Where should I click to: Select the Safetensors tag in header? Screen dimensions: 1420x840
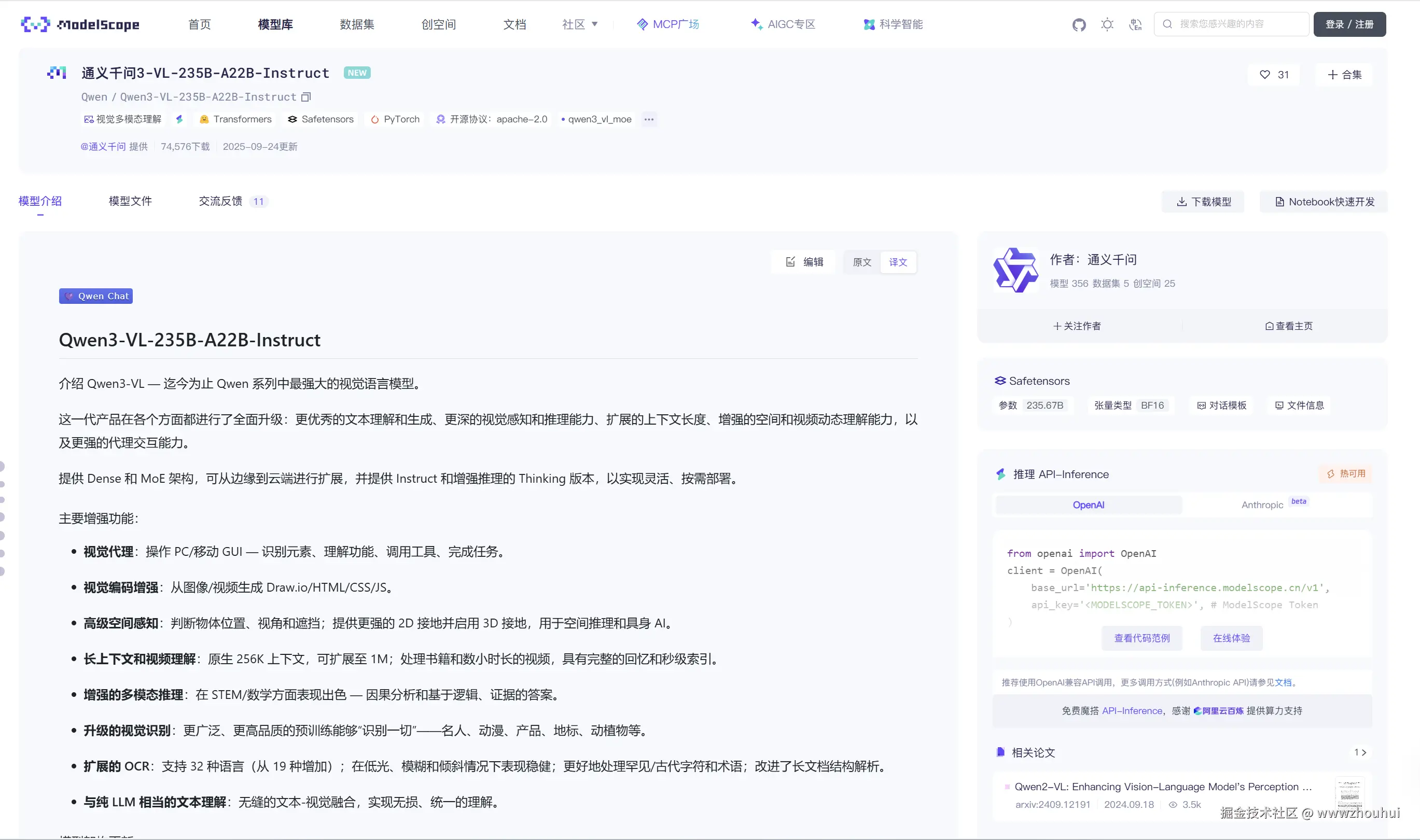point(321,119)
